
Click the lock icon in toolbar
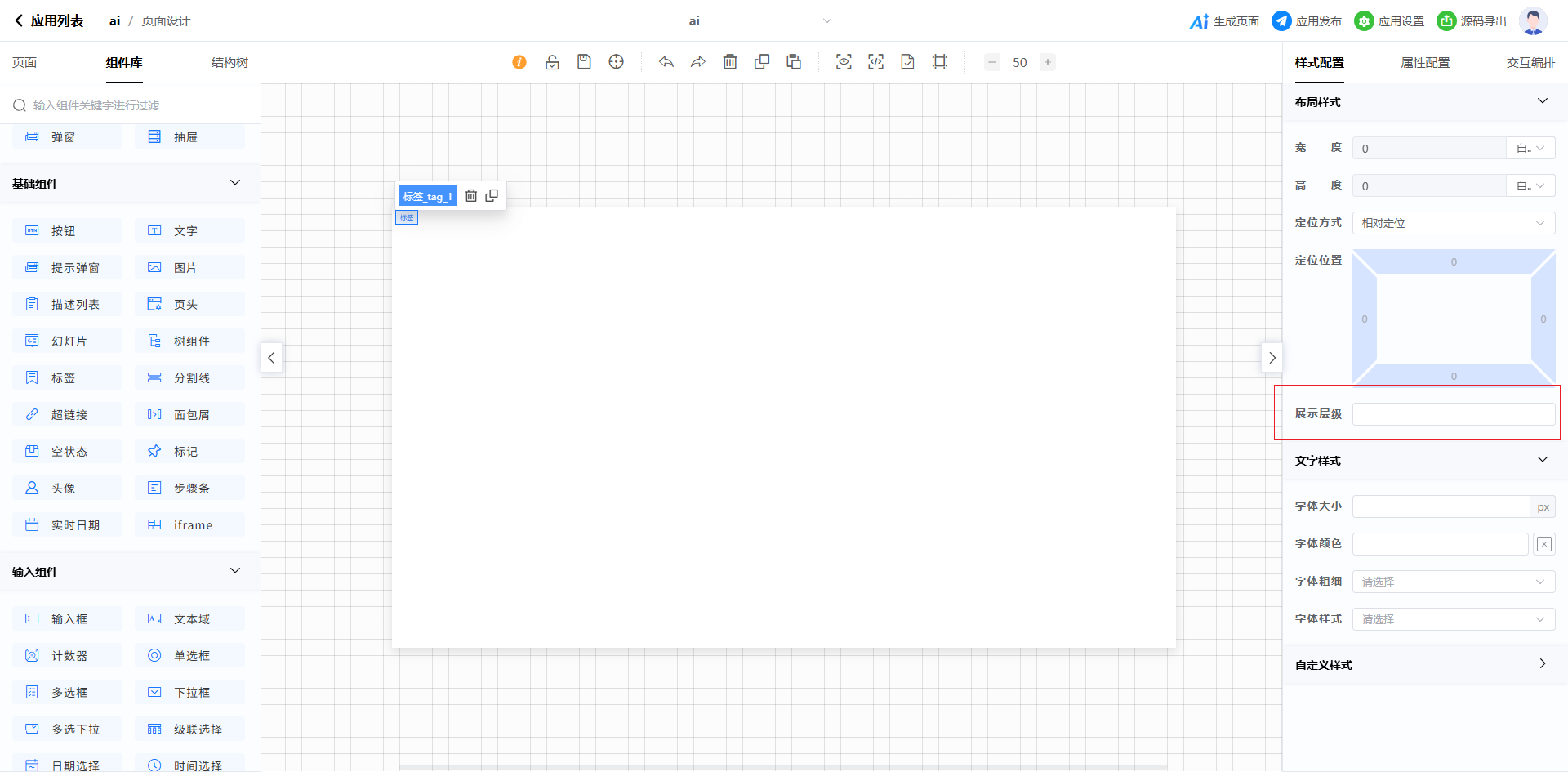click(552, 62)
